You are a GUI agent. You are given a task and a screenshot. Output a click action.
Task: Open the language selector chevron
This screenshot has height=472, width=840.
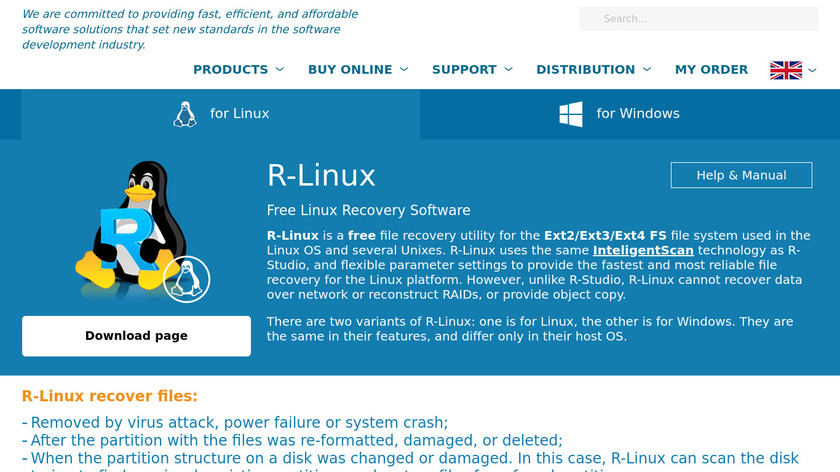pos(812,70)
